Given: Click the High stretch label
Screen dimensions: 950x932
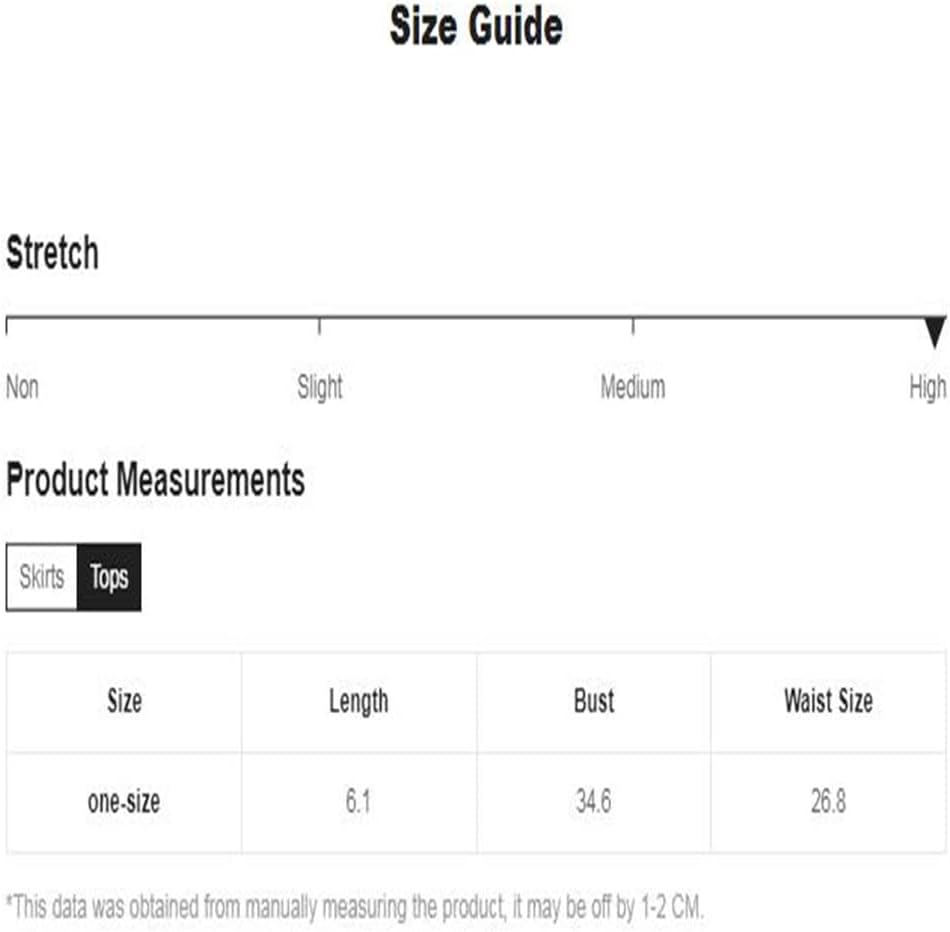Looking at the screenshot, I should (927, 387).
